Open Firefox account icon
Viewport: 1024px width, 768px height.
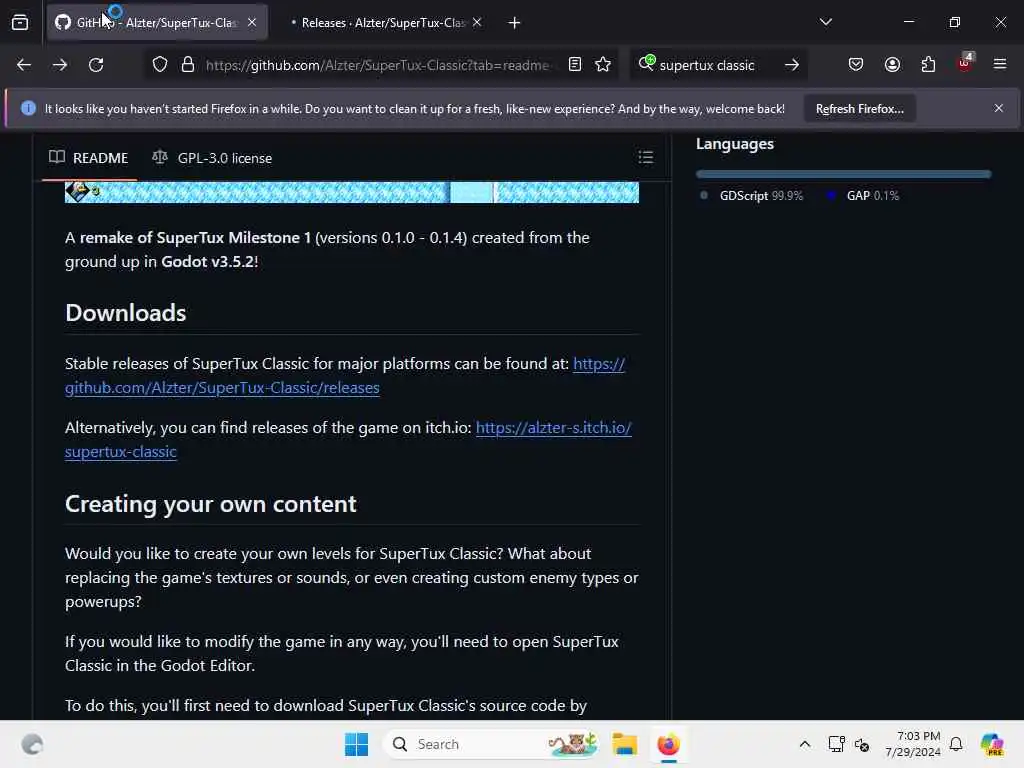tap(892, 65)
